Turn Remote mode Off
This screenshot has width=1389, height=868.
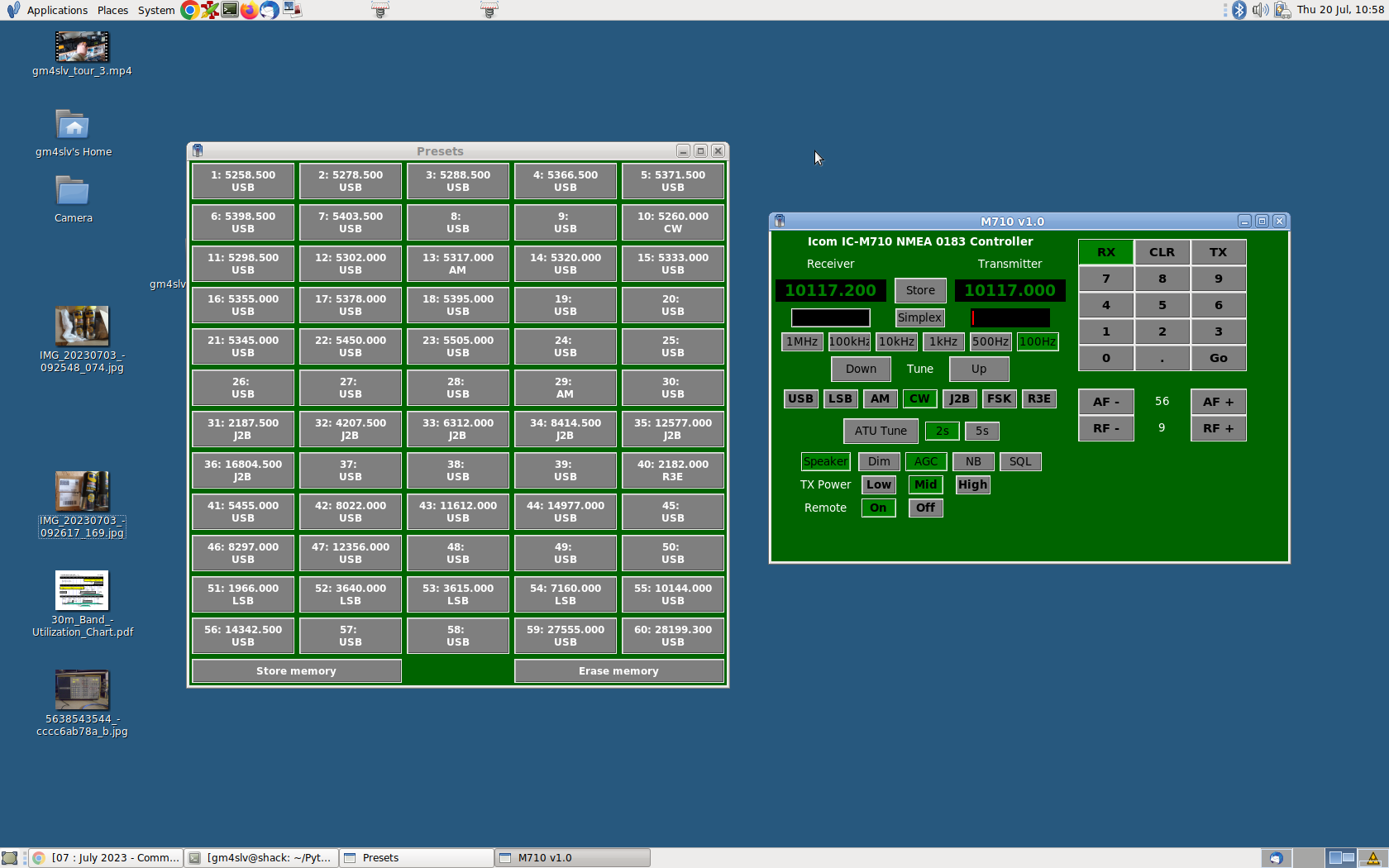(x=925, y=508)
